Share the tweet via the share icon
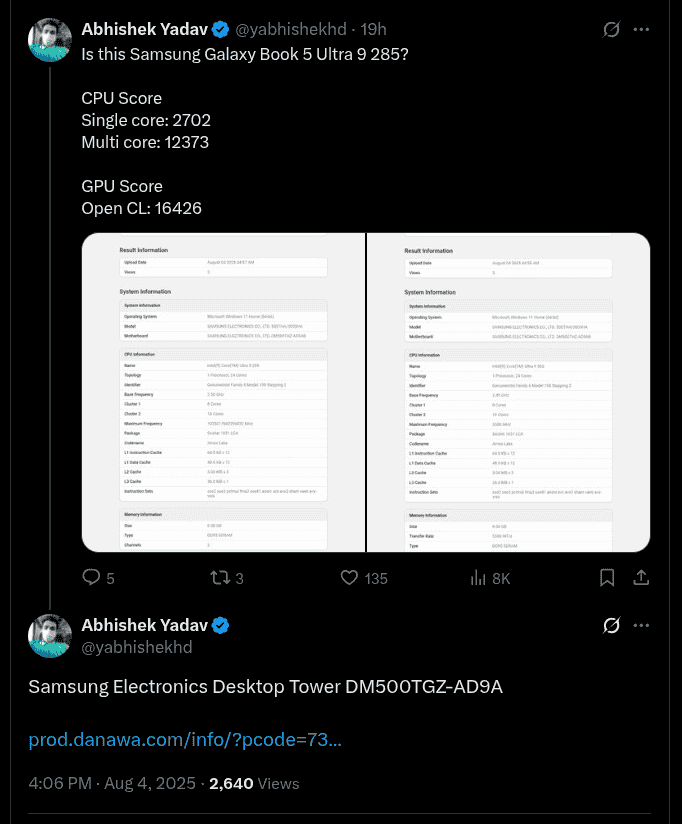 pyautogui.click(x=642, y=577)
